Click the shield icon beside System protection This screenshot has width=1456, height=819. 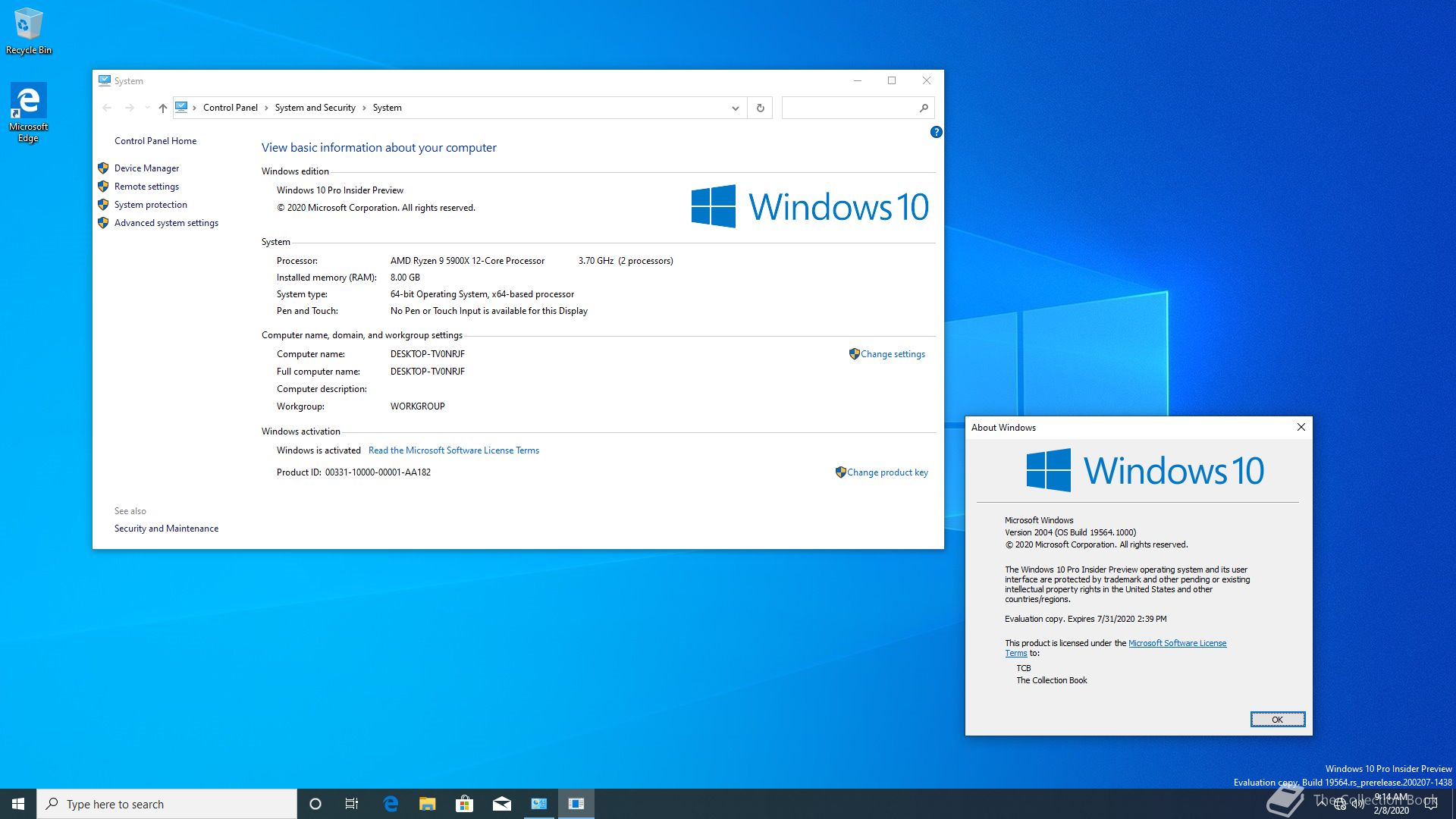103,205
